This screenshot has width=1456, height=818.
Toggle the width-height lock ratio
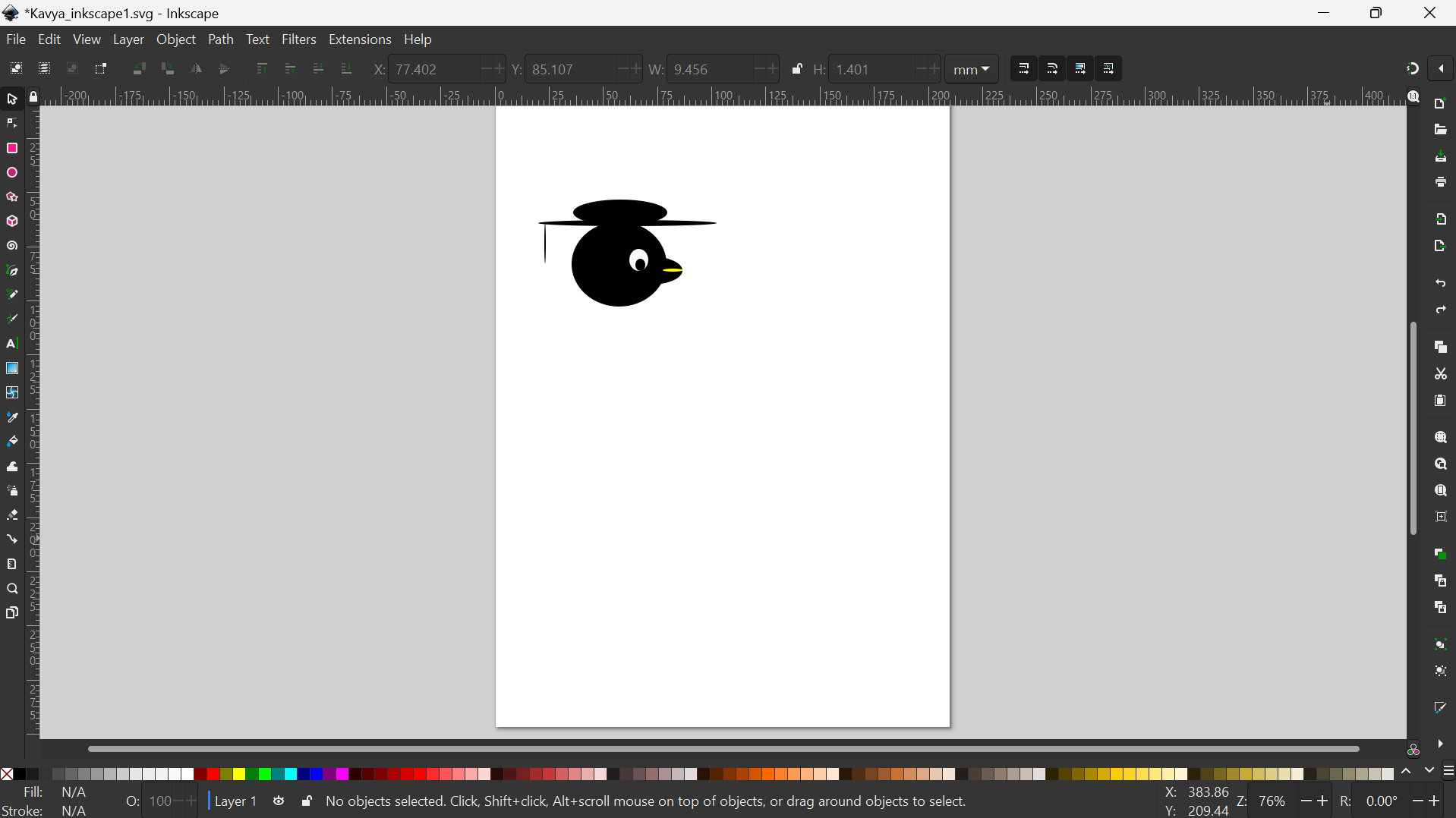pos(797,69)
